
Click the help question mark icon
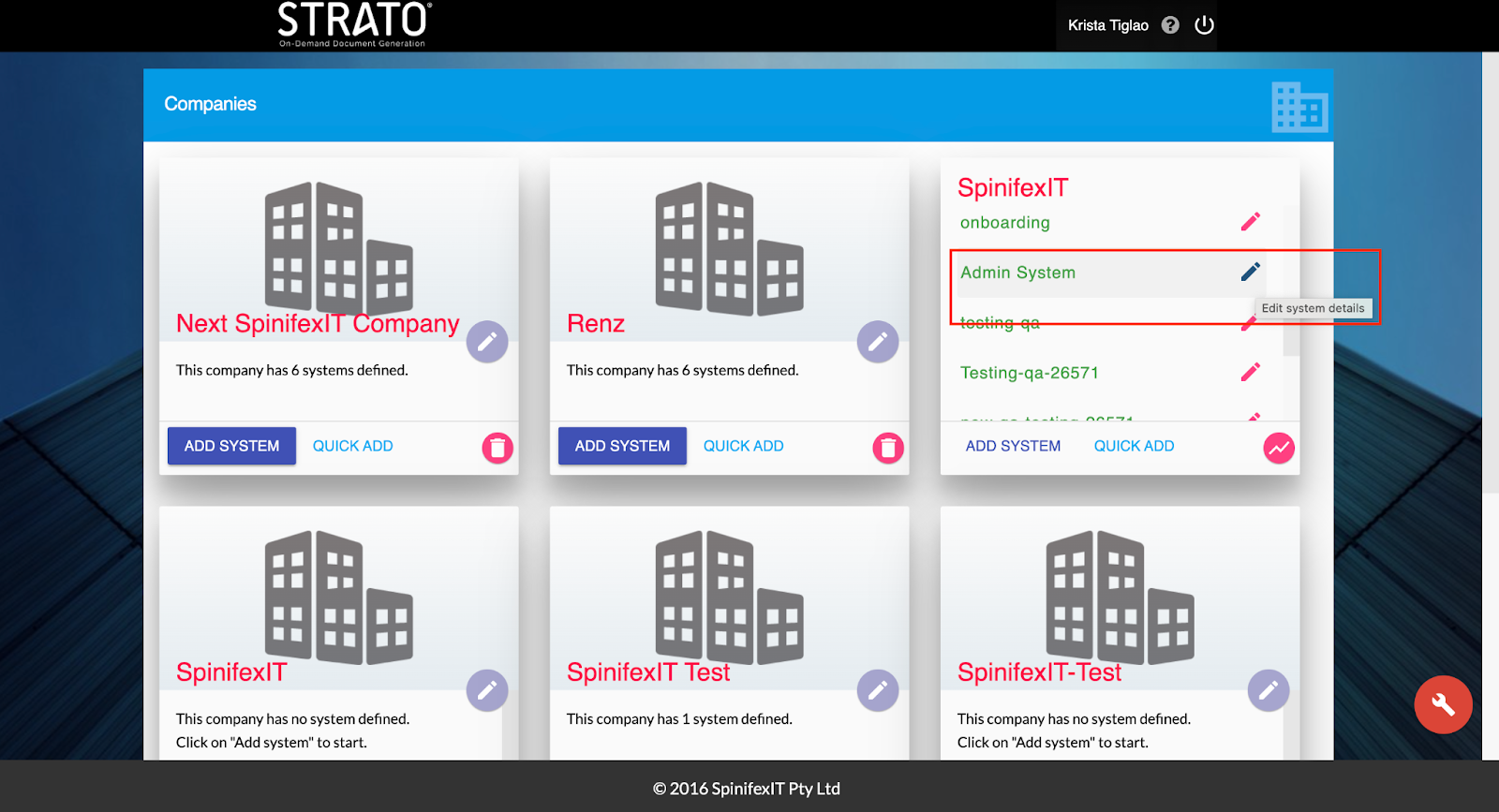click(1170, 25)
